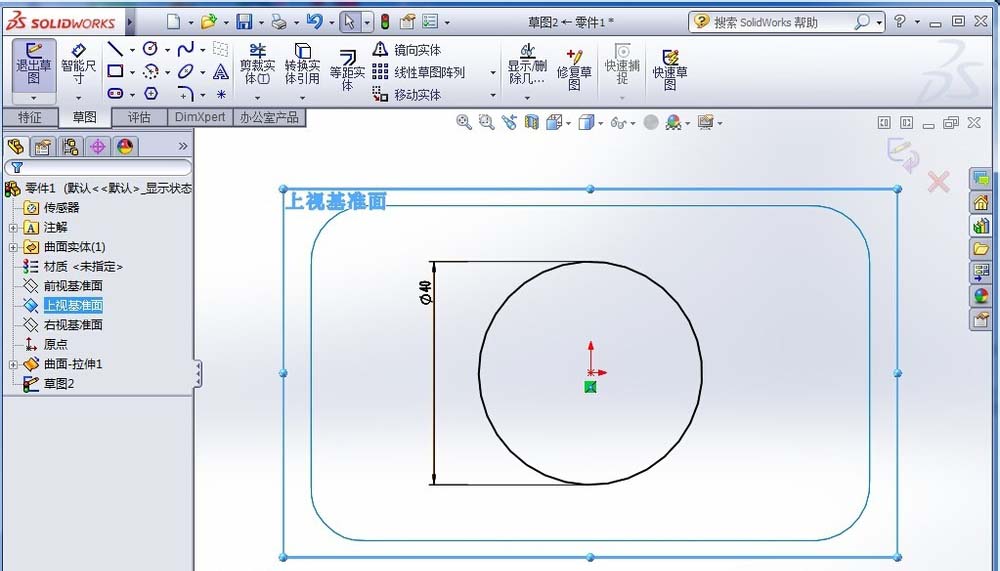Open dropdown under Trim Entities (剪裁实体)
1000x571 pixels.
pyautogui.click(x=258, y=98)
